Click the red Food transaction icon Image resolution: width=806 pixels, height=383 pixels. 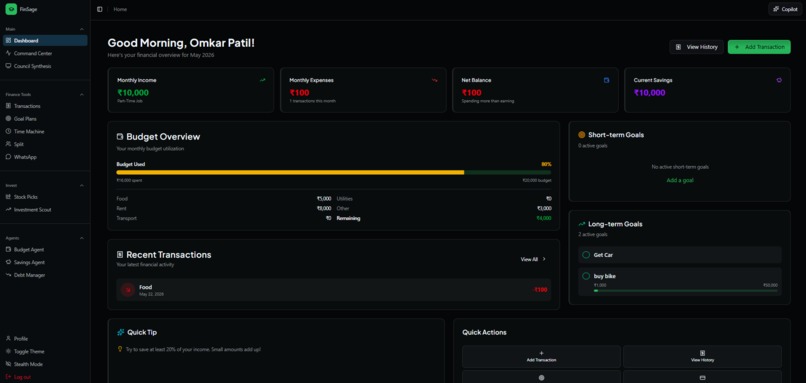coord(128,290)
